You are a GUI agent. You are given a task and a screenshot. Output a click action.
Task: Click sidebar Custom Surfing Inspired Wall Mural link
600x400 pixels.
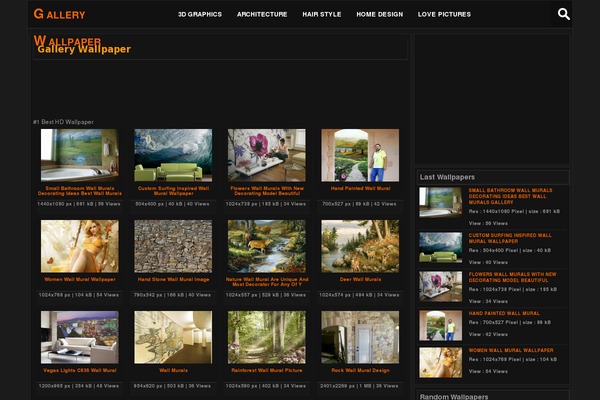[510, 238]
